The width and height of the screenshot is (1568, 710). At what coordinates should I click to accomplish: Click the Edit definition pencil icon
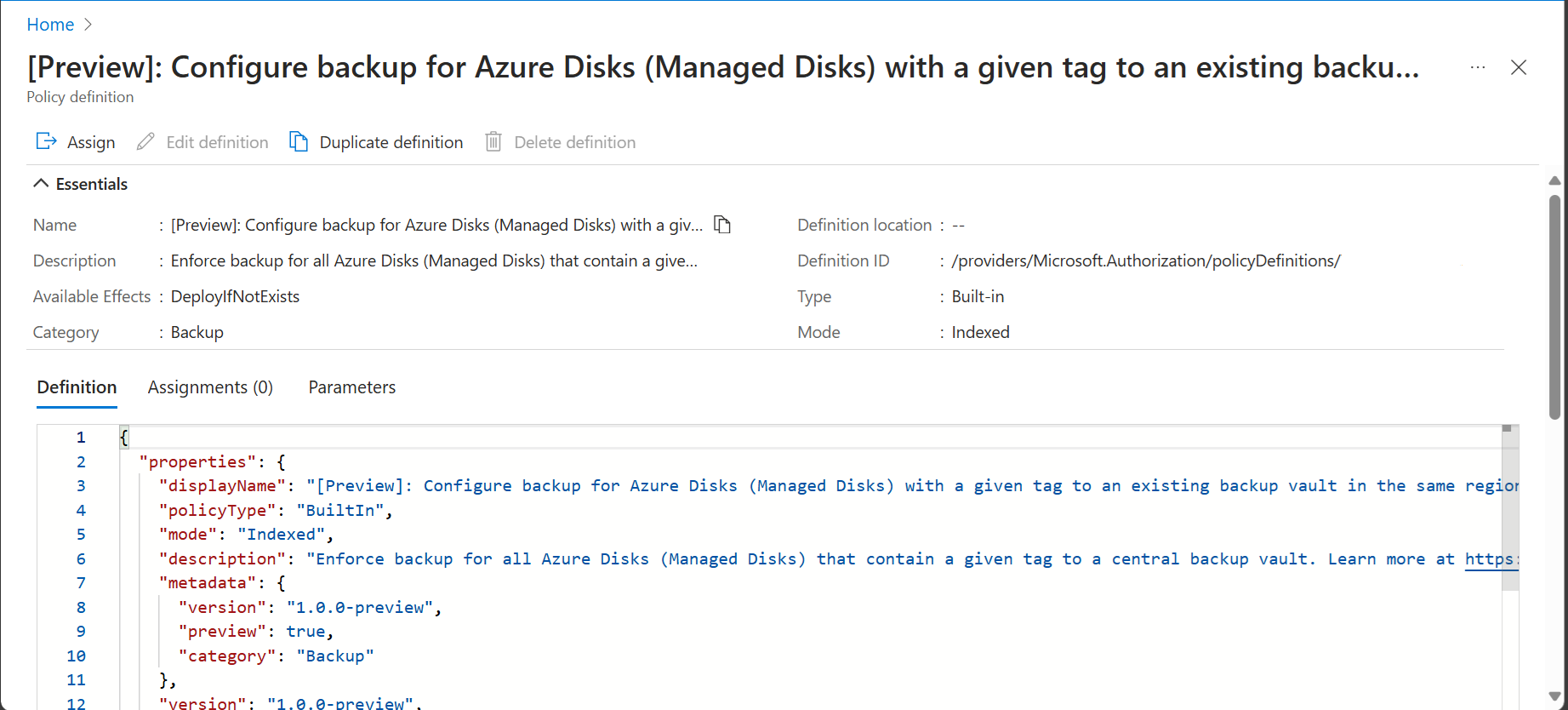145,141
